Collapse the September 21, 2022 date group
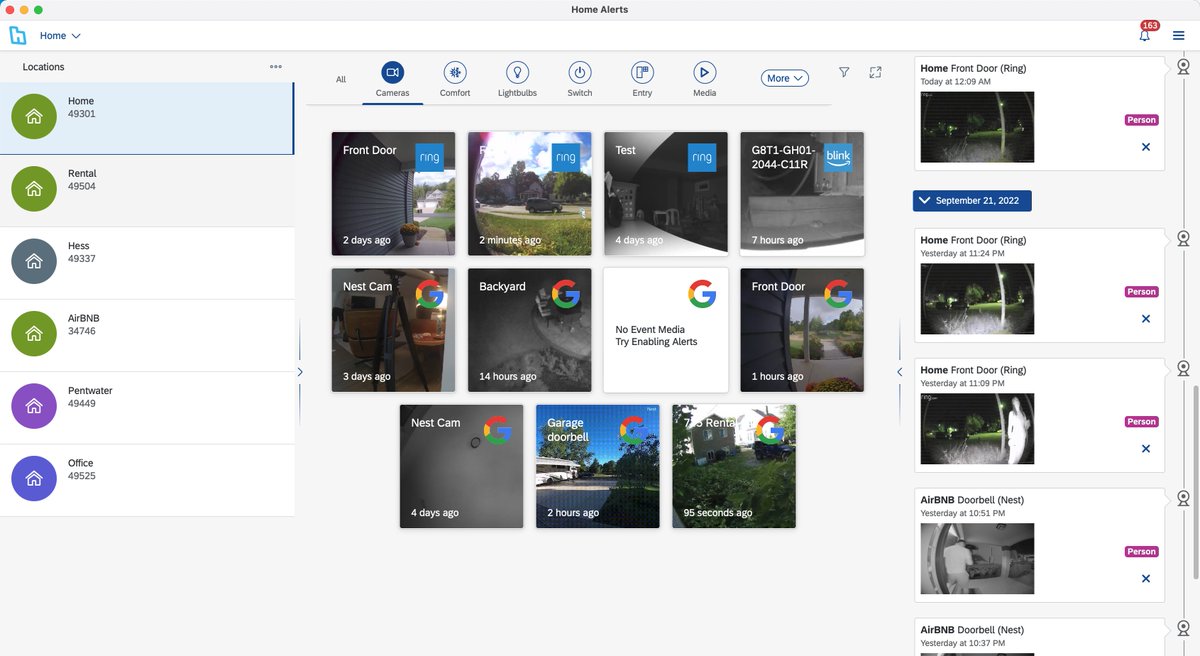Image resolution: width=1200 pixels, height=656 pixels. pyautogui.click(x=972, y=201)
